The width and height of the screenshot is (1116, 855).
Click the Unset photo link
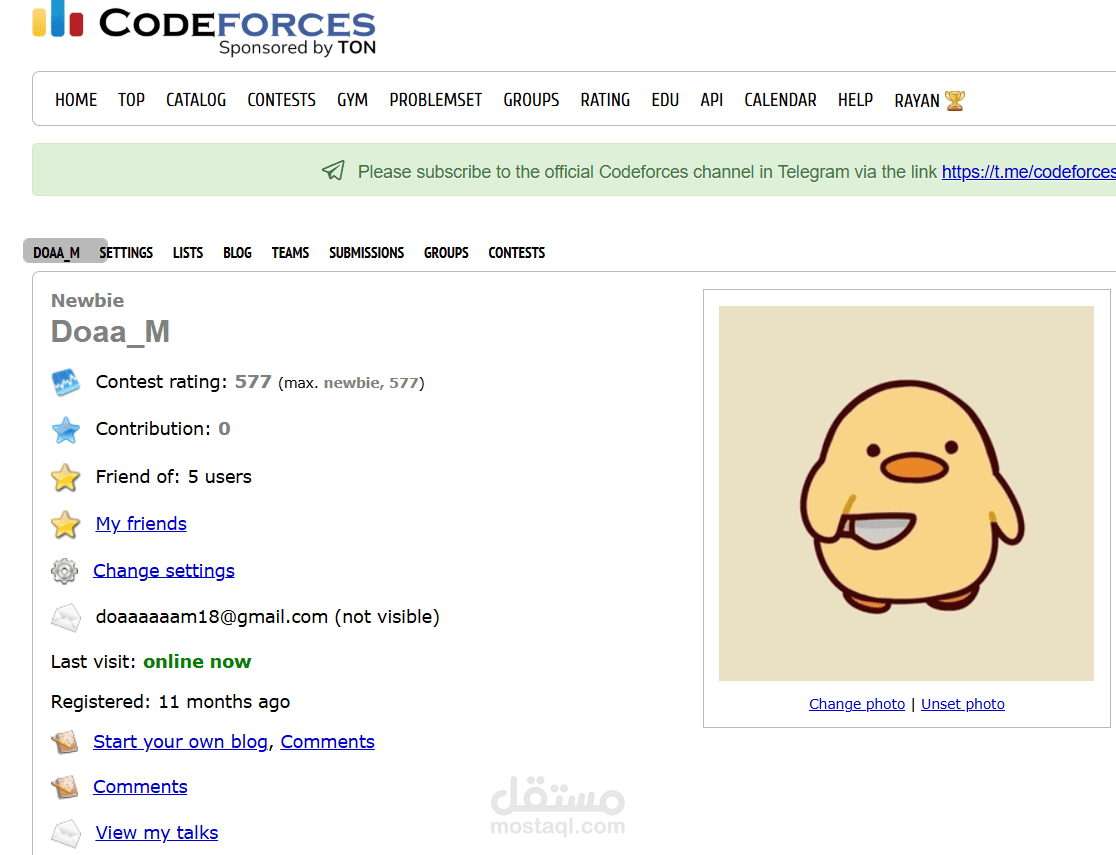[963, 704]
